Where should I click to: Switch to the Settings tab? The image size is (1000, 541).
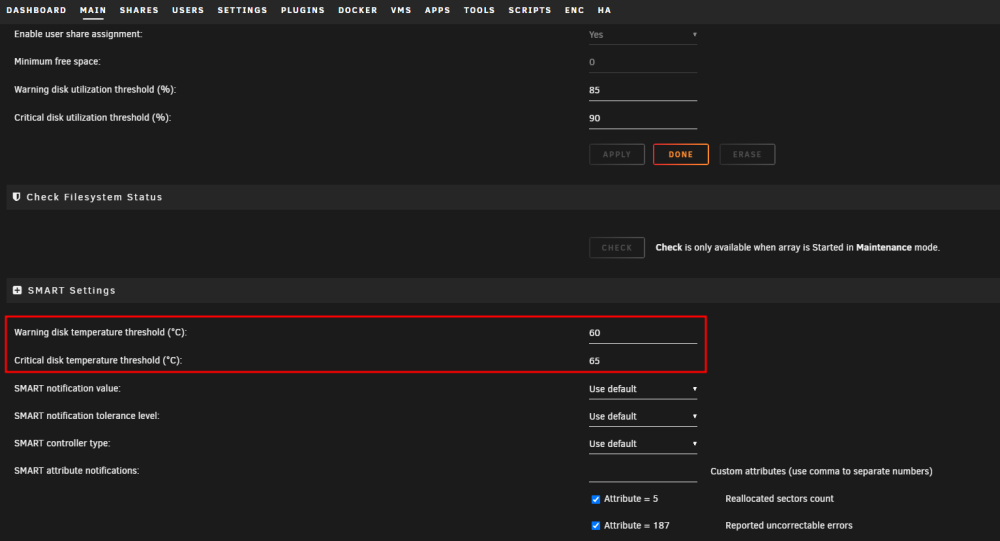point(242,10)
